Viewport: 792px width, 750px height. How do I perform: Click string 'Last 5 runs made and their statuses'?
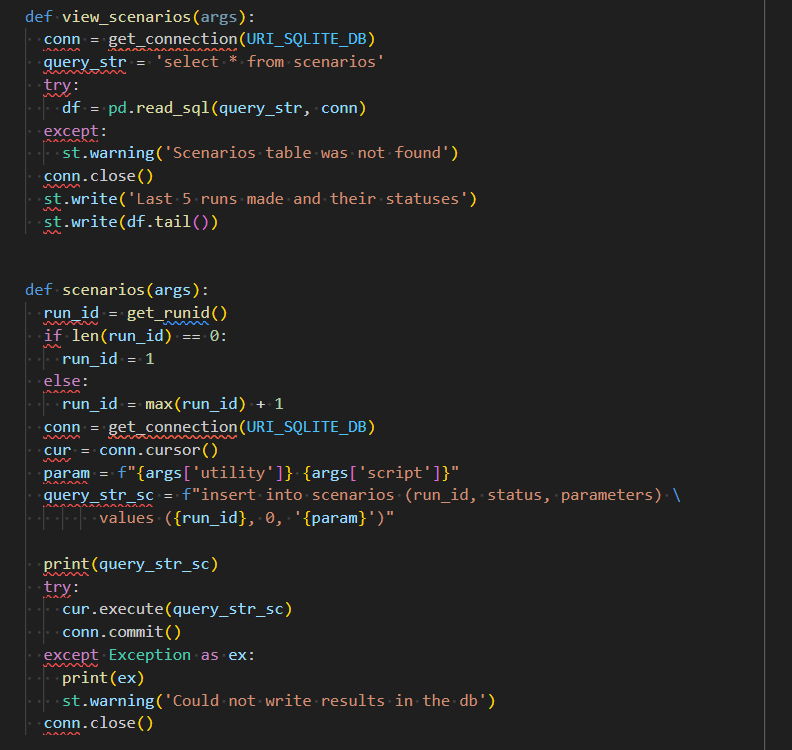[x=297, y=199]
